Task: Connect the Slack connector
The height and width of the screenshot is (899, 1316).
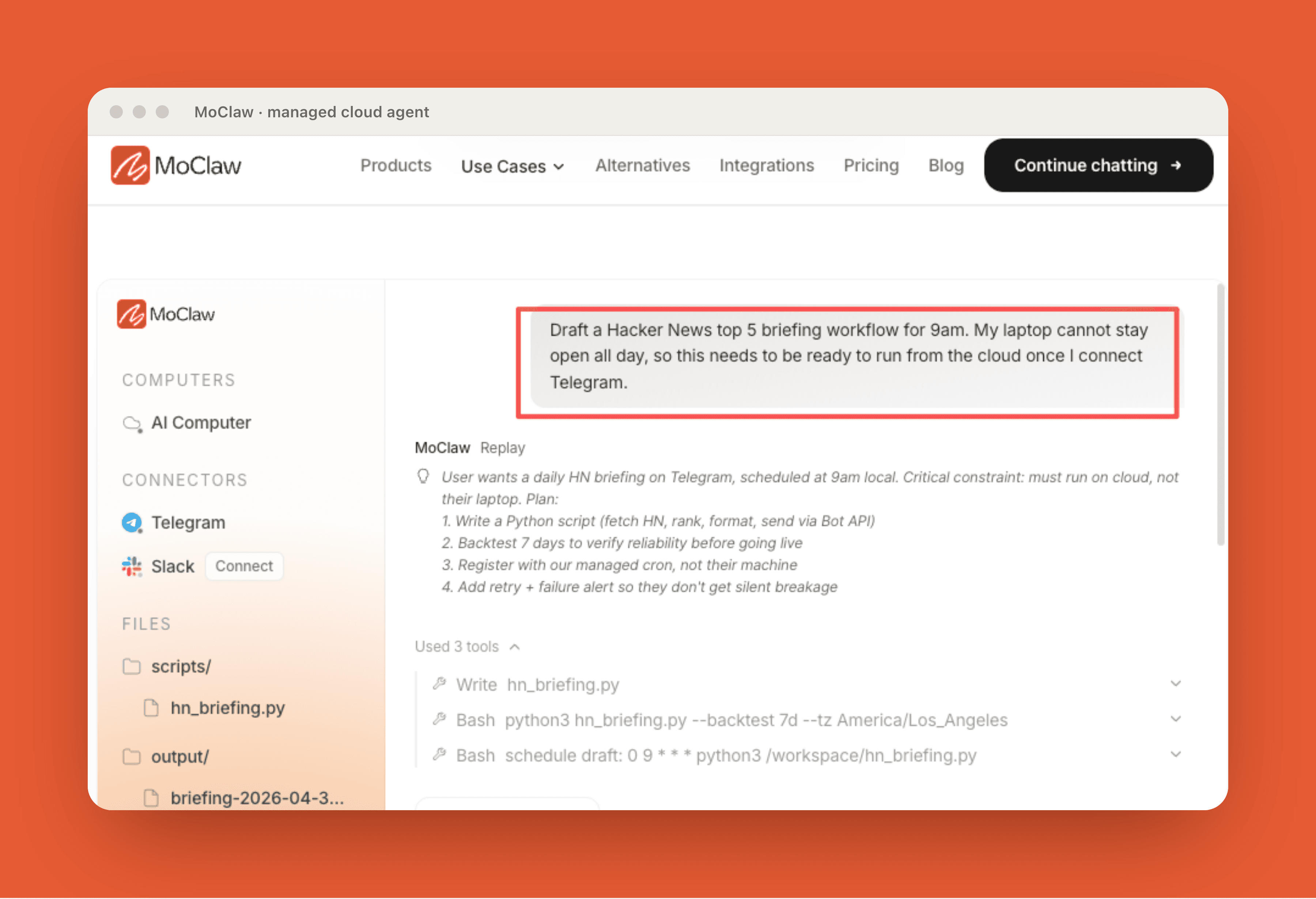Action: 244,566
